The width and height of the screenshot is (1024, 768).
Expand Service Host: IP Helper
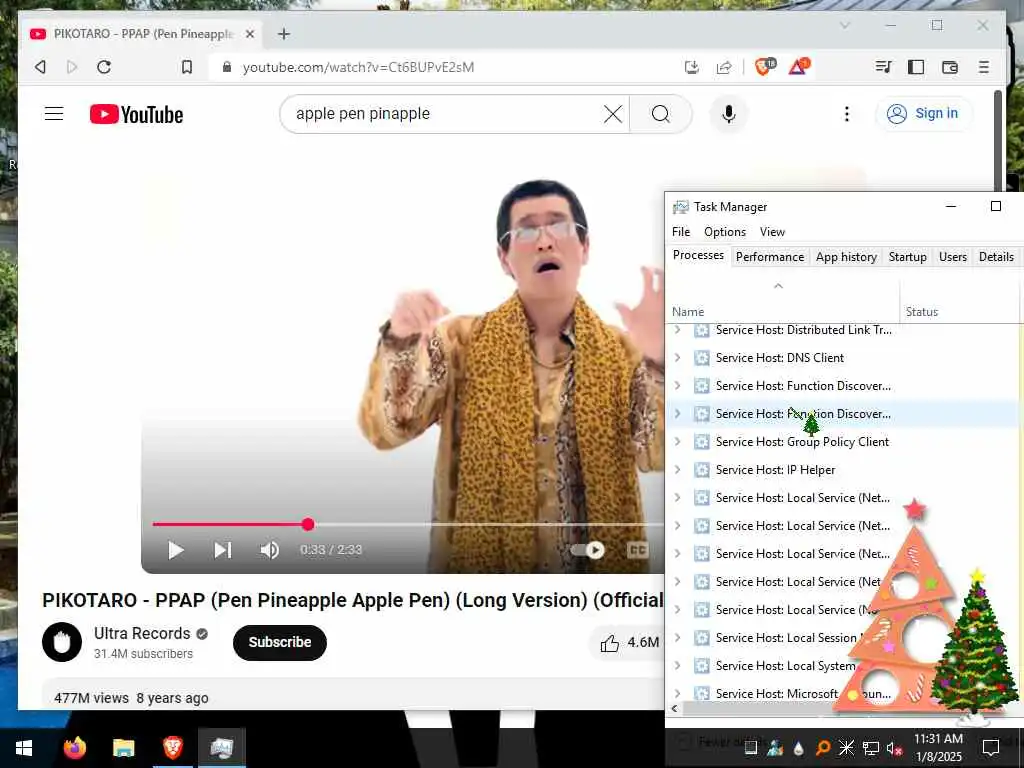tap(677, 470)
